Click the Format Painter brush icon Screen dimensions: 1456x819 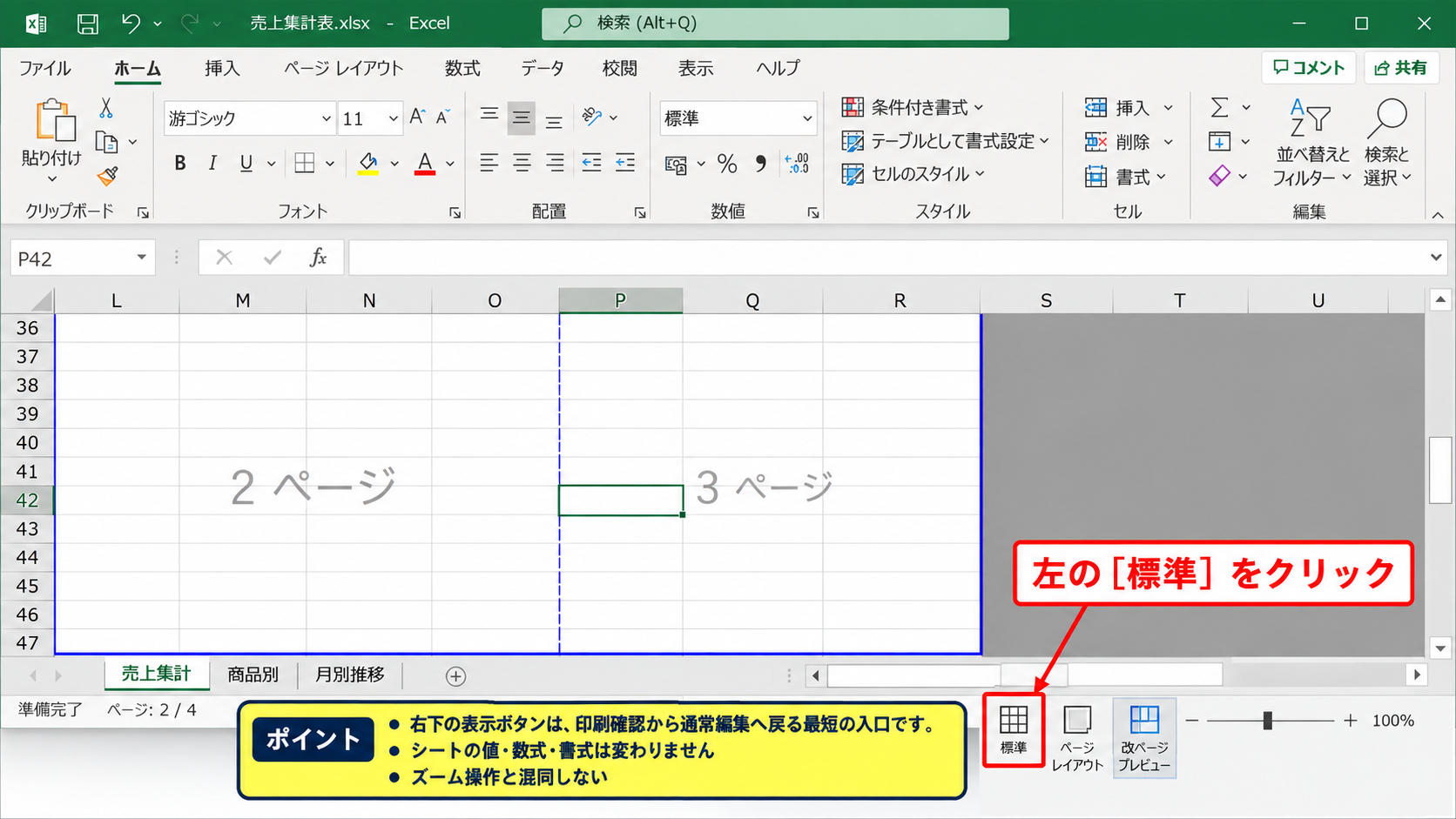(x=108, y=176)
